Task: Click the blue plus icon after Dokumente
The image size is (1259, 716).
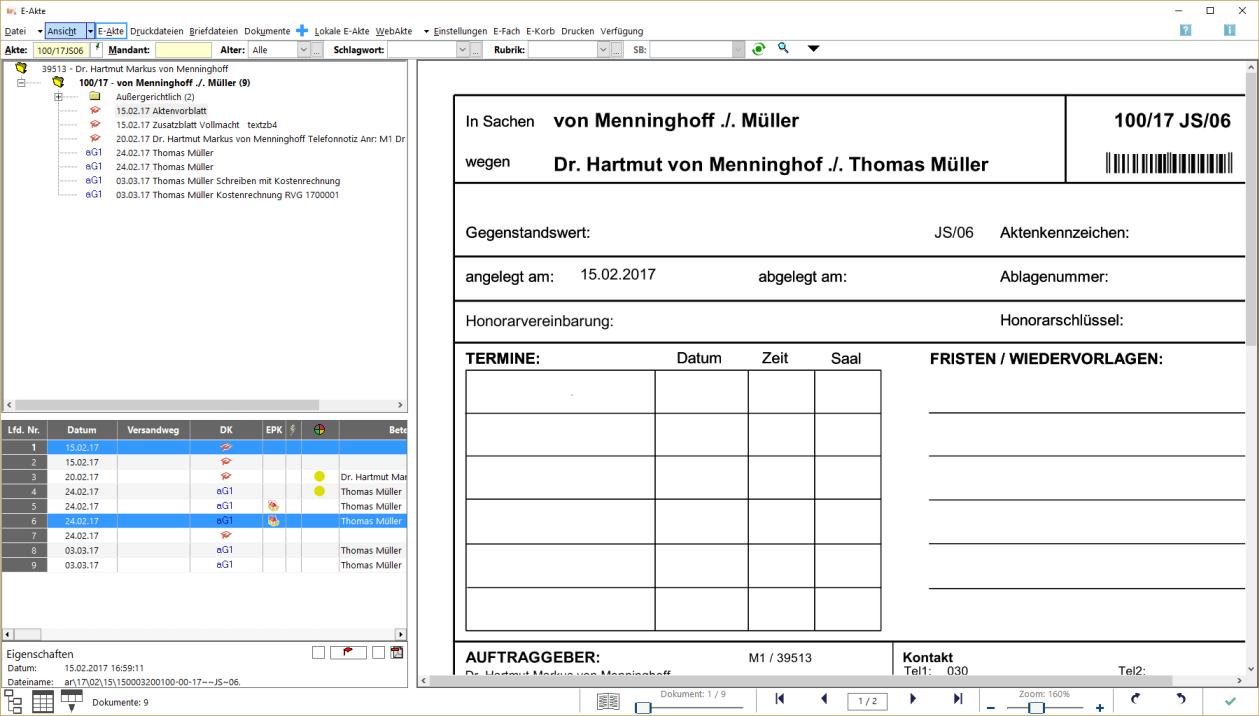Action: pyautogui.click(x=302, y=31)
